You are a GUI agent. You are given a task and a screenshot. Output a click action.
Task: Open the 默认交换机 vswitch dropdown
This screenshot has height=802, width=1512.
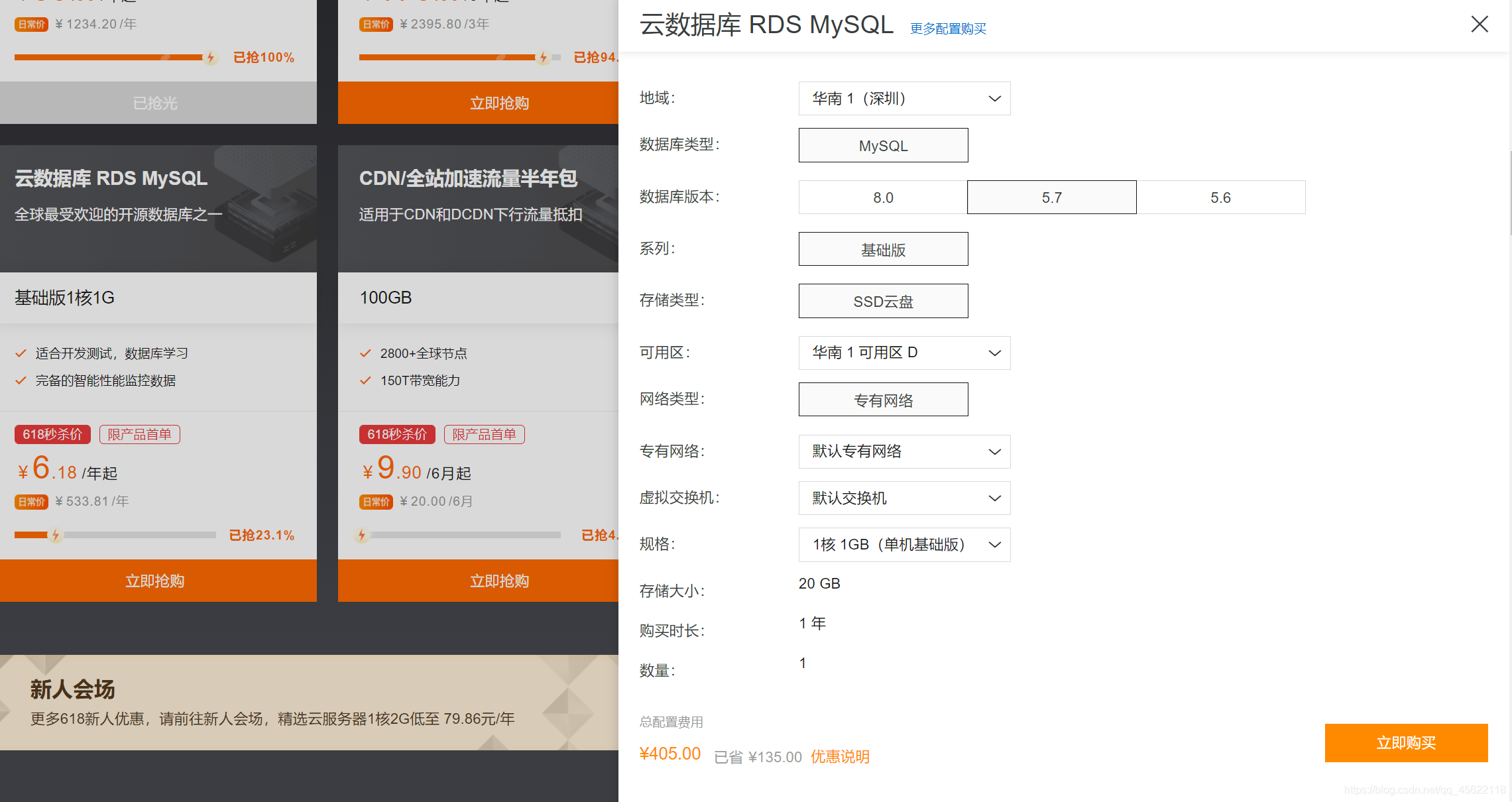tap(904, 498)
